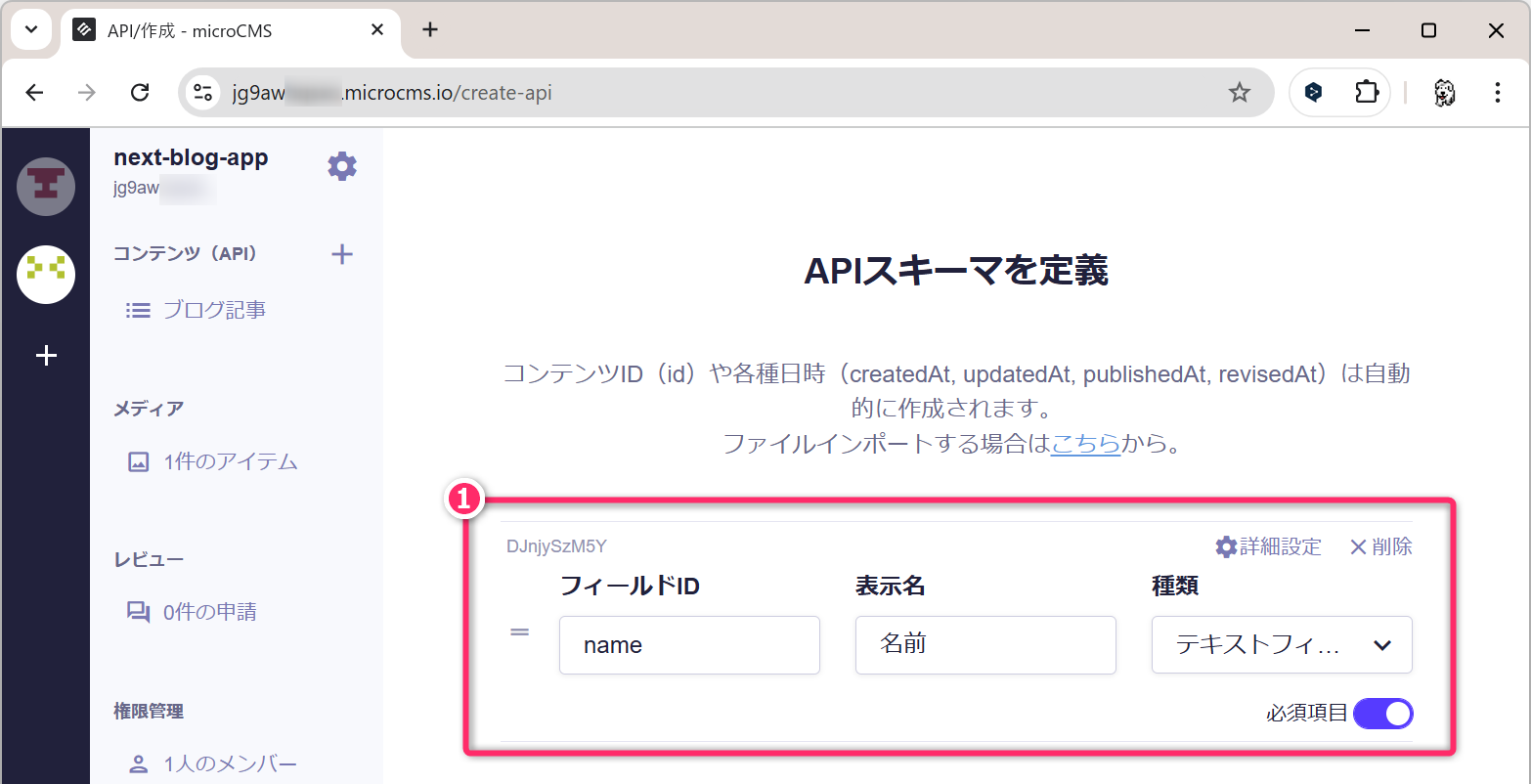Toggle the 必須項目 required switch
The image size is (1531, 784).
(x=1382, y=714)
